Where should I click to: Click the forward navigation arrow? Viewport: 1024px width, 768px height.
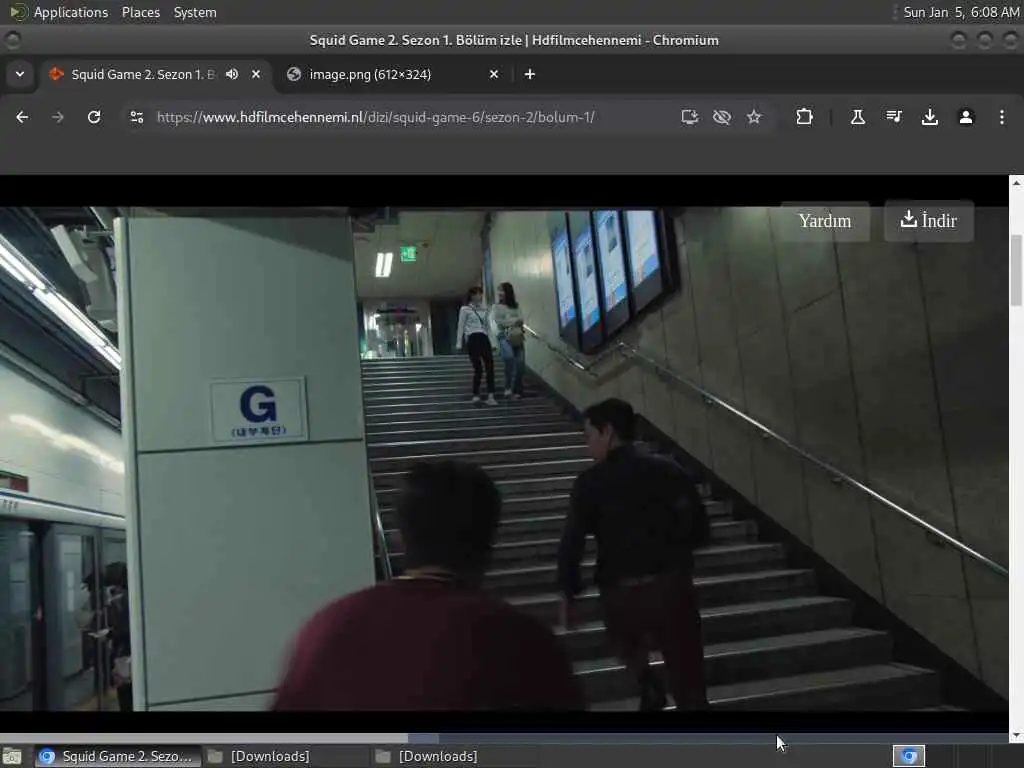click(58, 117)
